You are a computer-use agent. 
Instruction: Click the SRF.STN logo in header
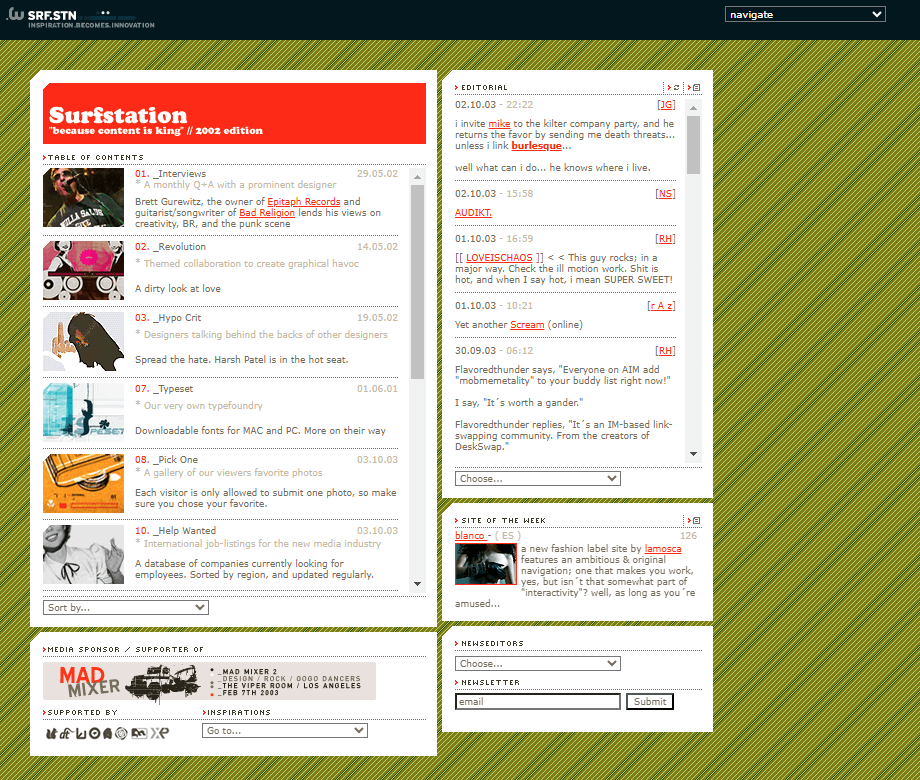(81, 18)
